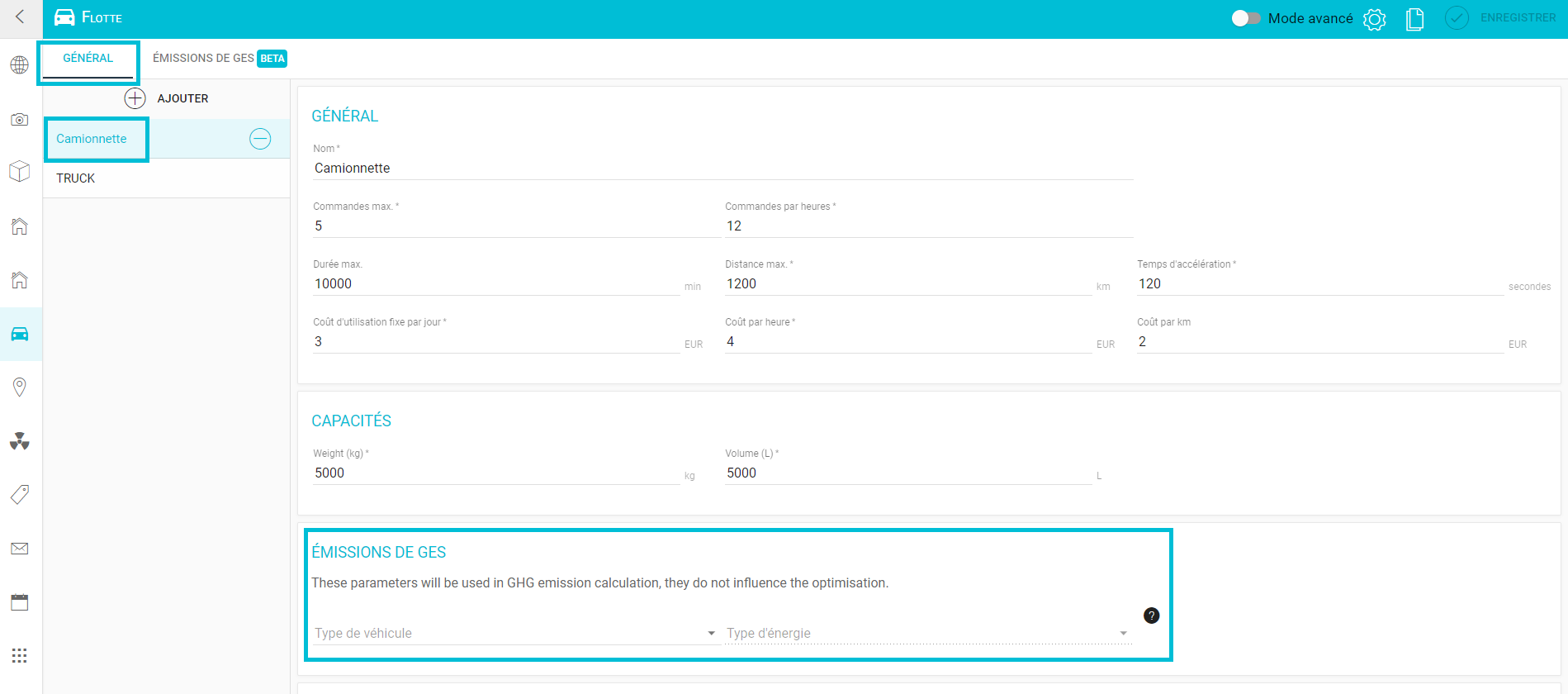Viewport: 1568px width, 694px height.
Task: Click the back arrow icon
Action: click(x=20, y=17)
